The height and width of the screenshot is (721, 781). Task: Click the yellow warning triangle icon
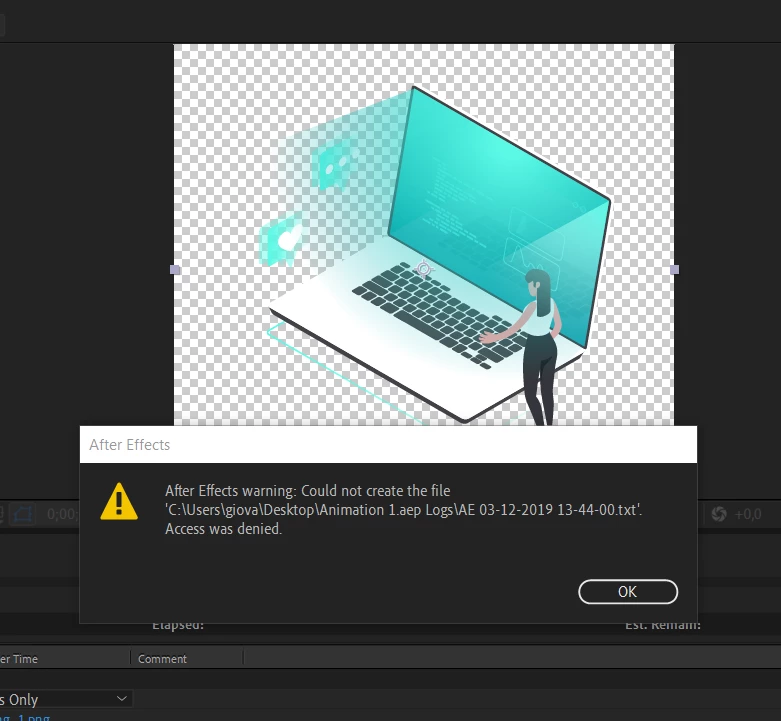point(119,501)
